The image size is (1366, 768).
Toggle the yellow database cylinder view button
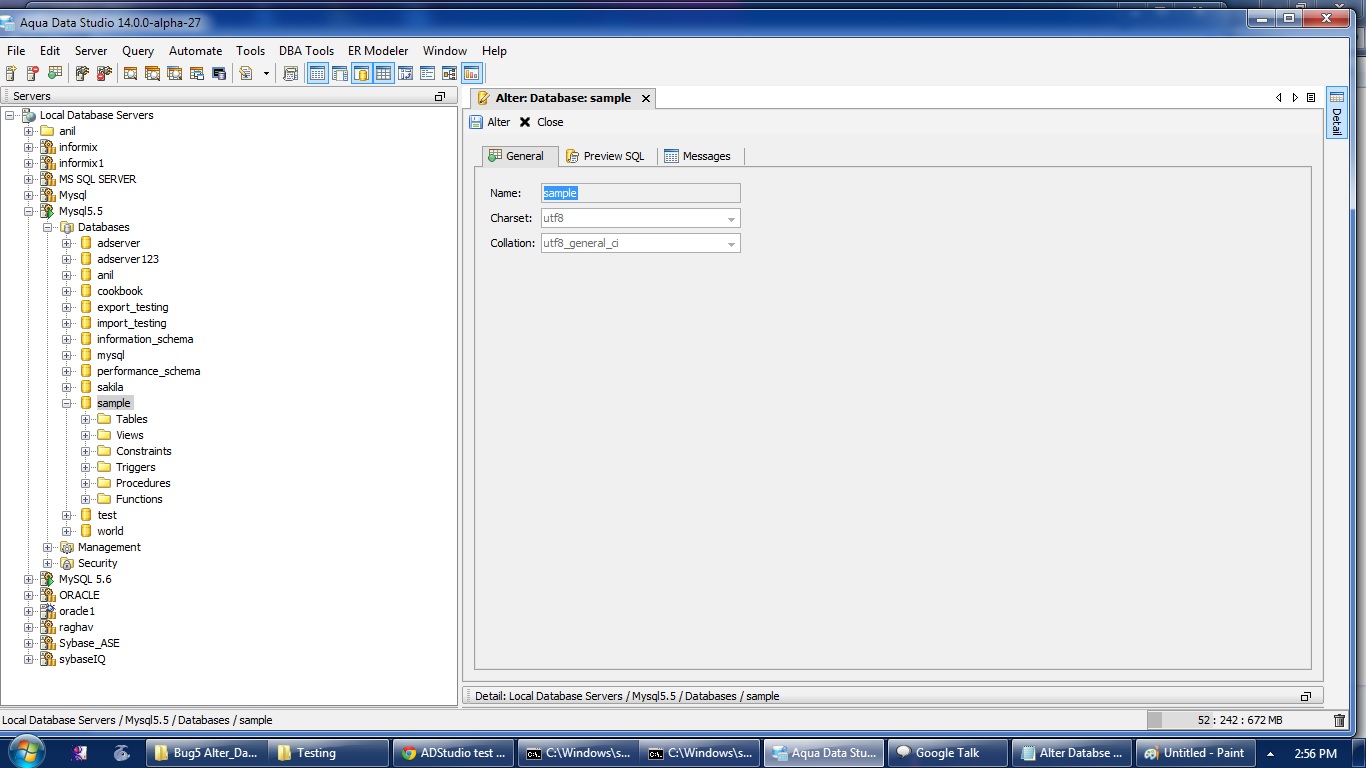pyautogui.click(x=362, y=73)
